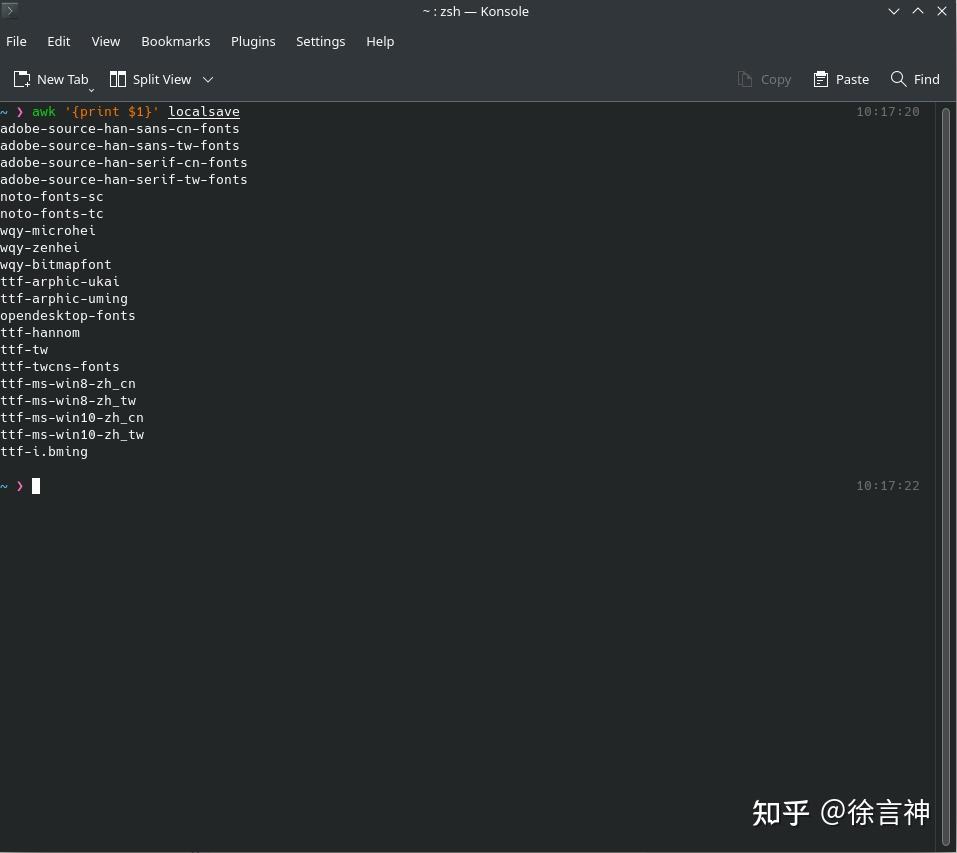957x853 pixels.
Task: Open the Plugins menu
Action: [x=252, y=41]
